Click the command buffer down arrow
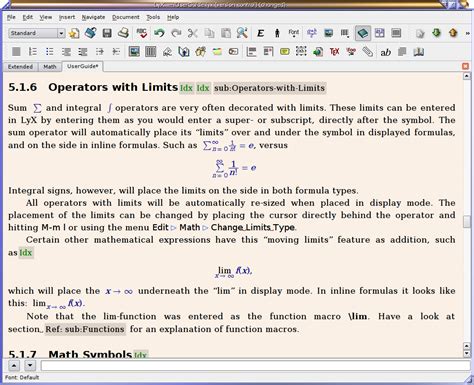 pos(30,365)
